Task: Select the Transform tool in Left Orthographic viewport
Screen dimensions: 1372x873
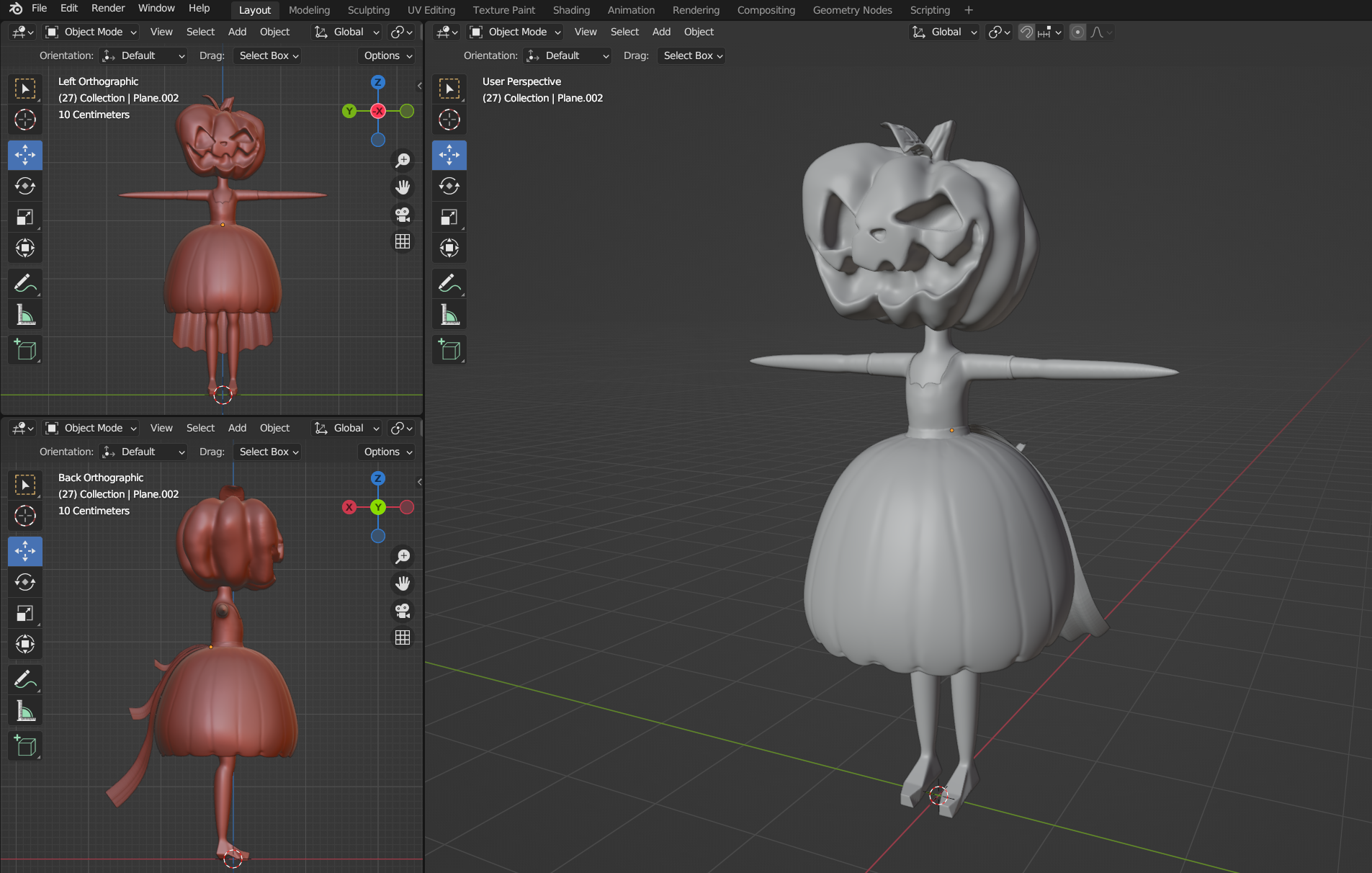Action: click(25, 248)
